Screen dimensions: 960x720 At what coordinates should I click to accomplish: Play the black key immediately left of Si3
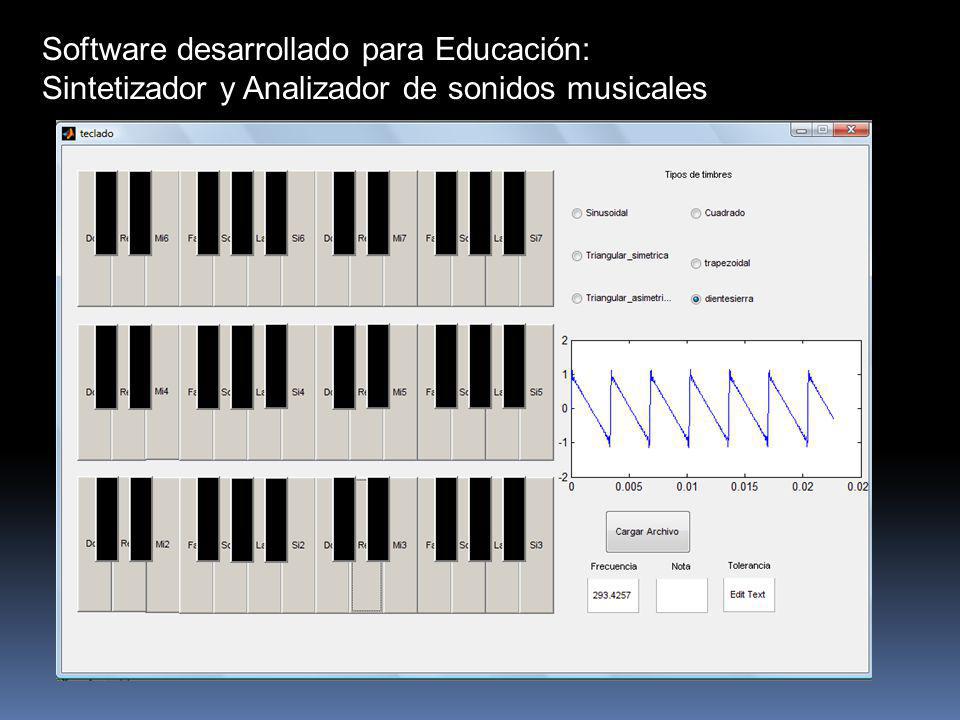tap(514, 519)
